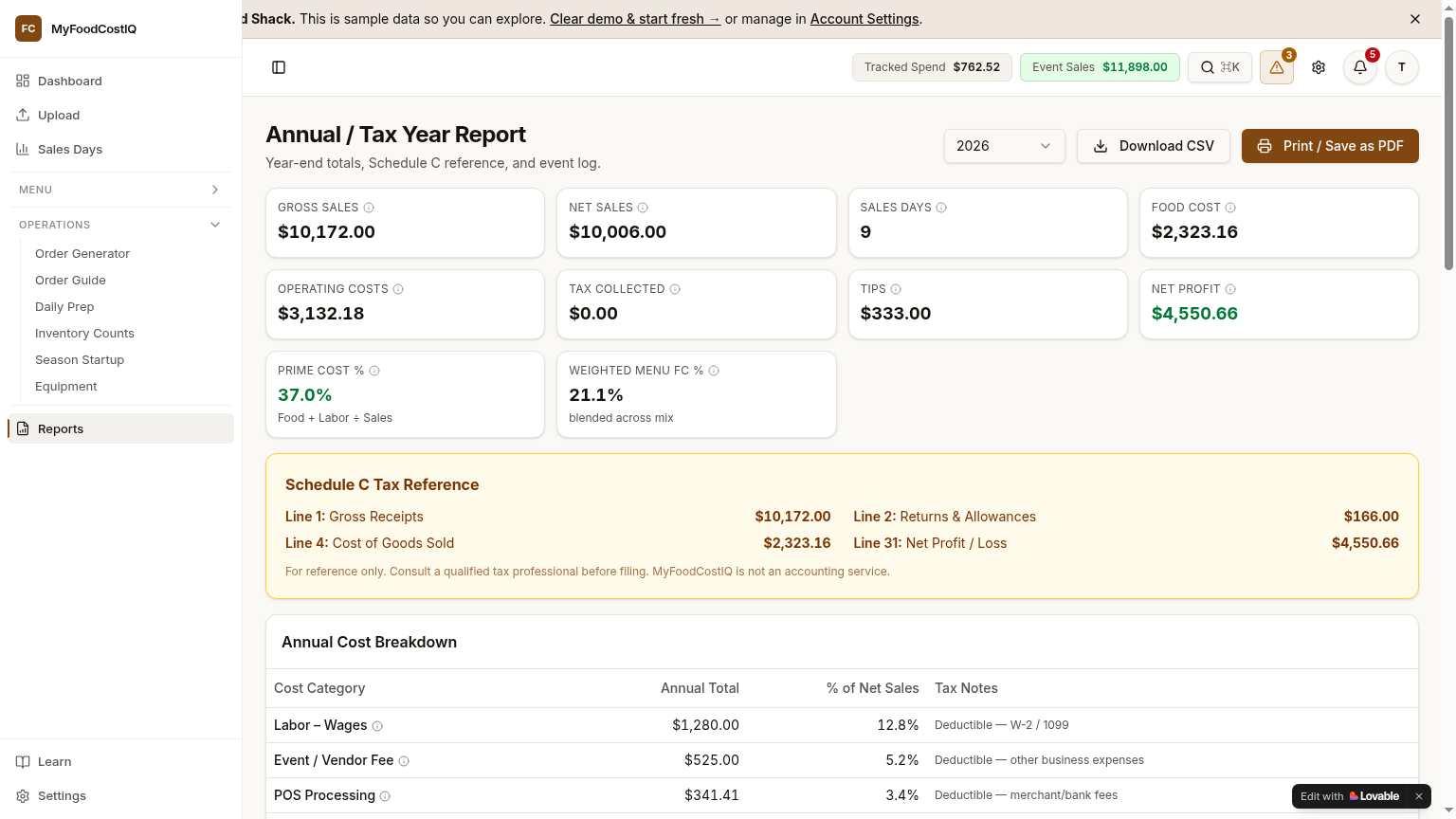1456x819 pixels.
Task: Click Edit with Lovable badge
Action: point(1350,796)
